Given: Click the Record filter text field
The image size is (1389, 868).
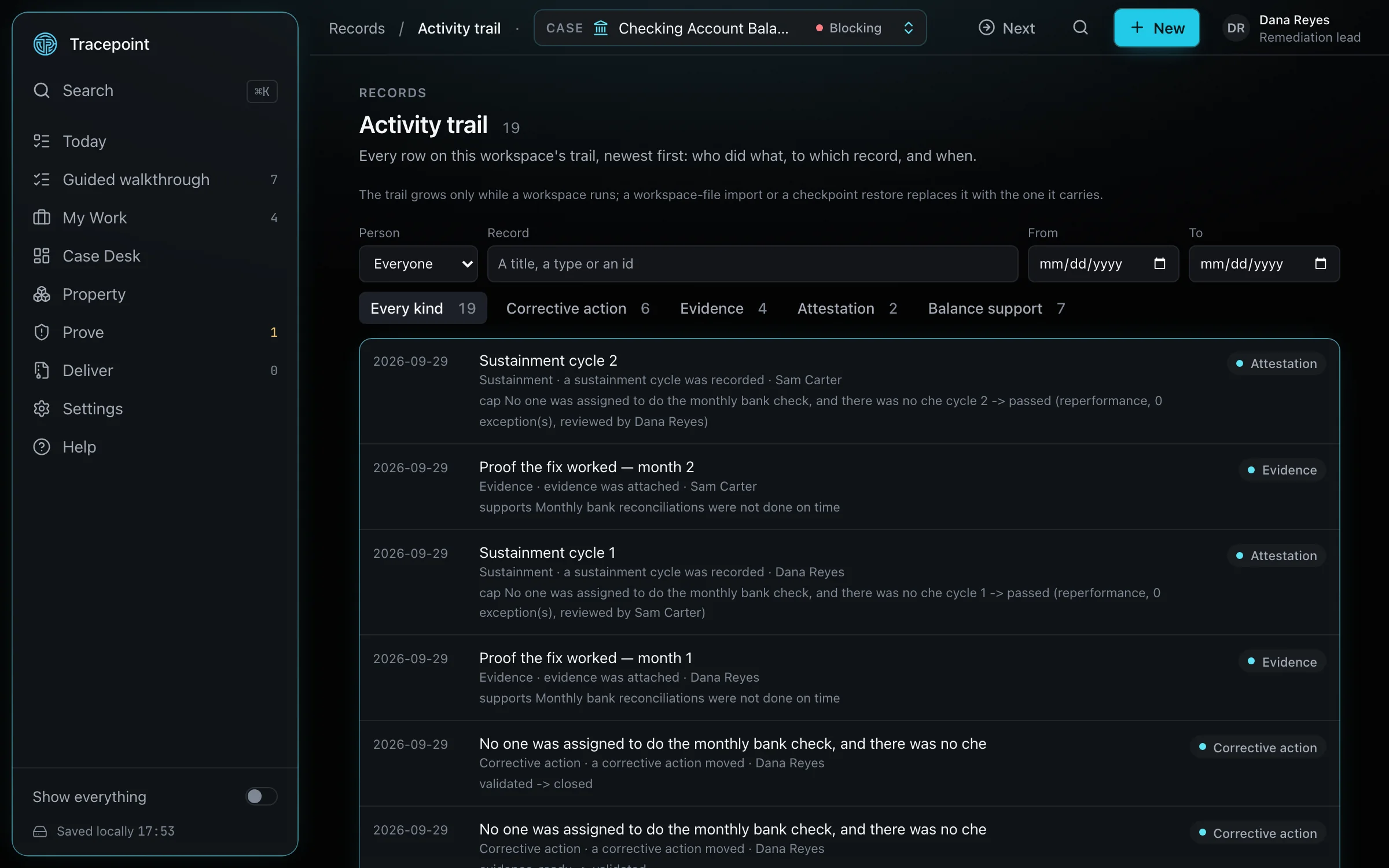Looking at the screenshot, I should click(x=752, y=264).
